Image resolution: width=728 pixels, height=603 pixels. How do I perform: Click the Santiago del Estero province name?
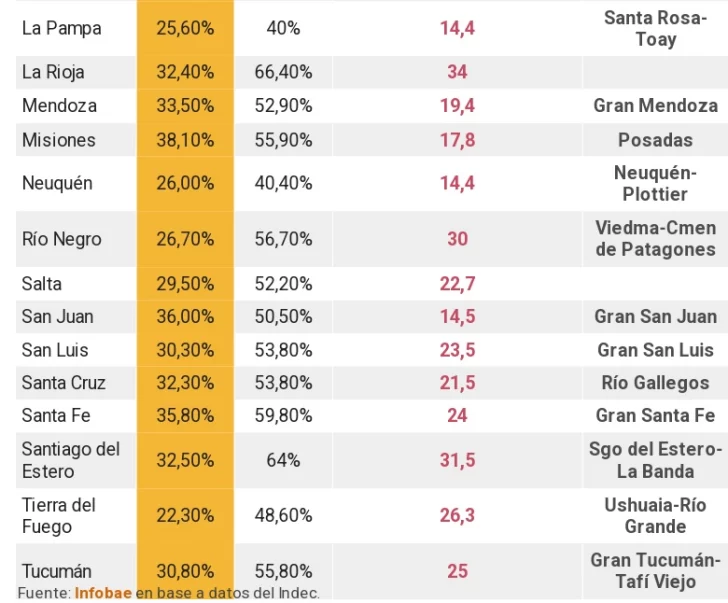tap(71, 460)
